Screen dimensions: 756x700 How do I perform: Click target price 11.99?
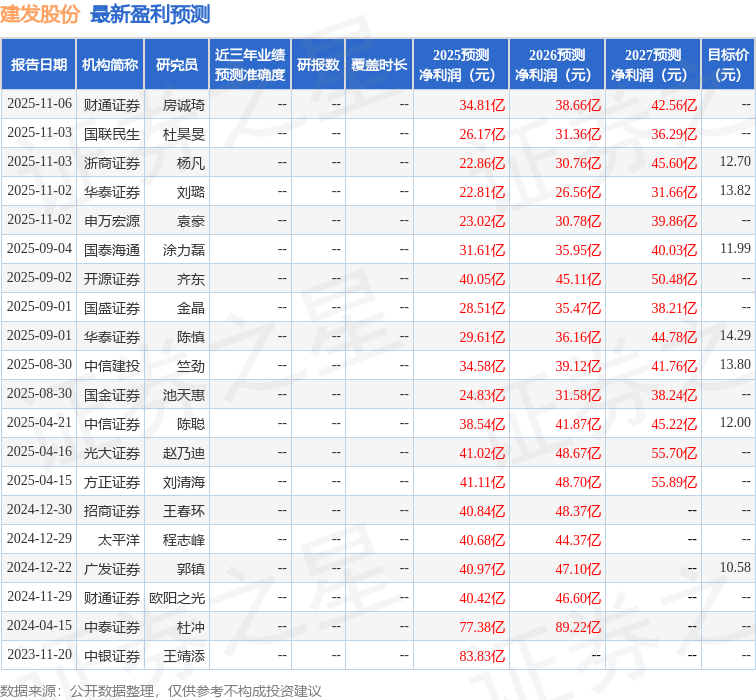click(735, 248)
